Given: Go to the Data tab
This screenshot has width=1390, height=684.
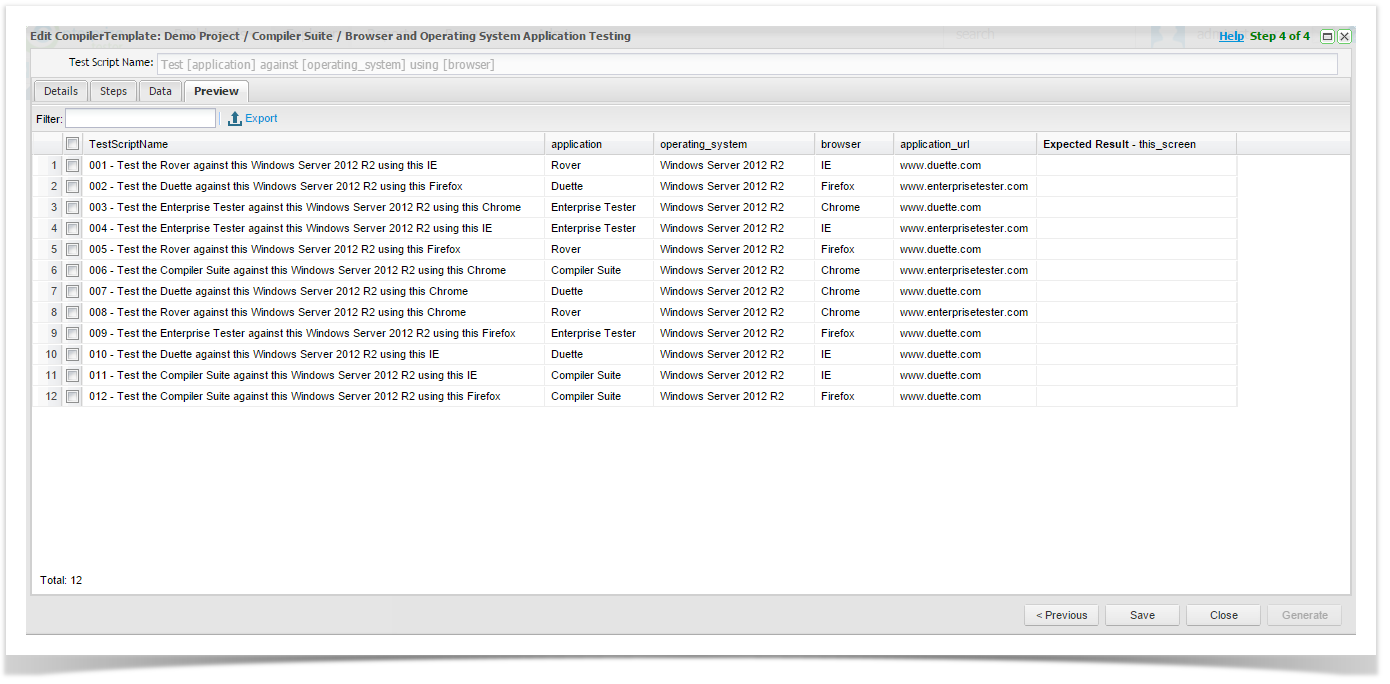Looking at the screenshot, I should point(160,91).
